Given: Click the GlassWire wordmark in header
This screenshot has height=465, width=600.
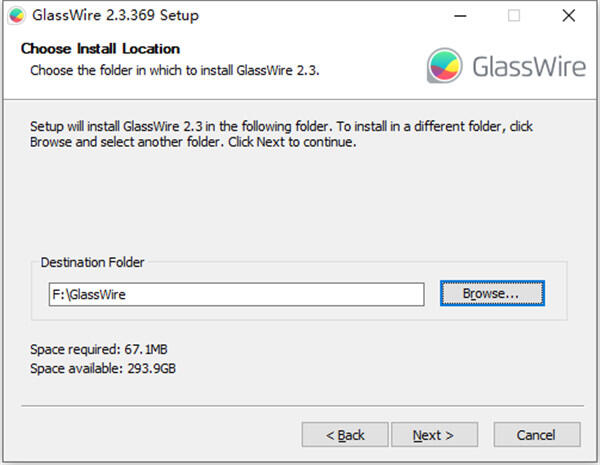Looking at the screenshot, I should pos(526,66).
